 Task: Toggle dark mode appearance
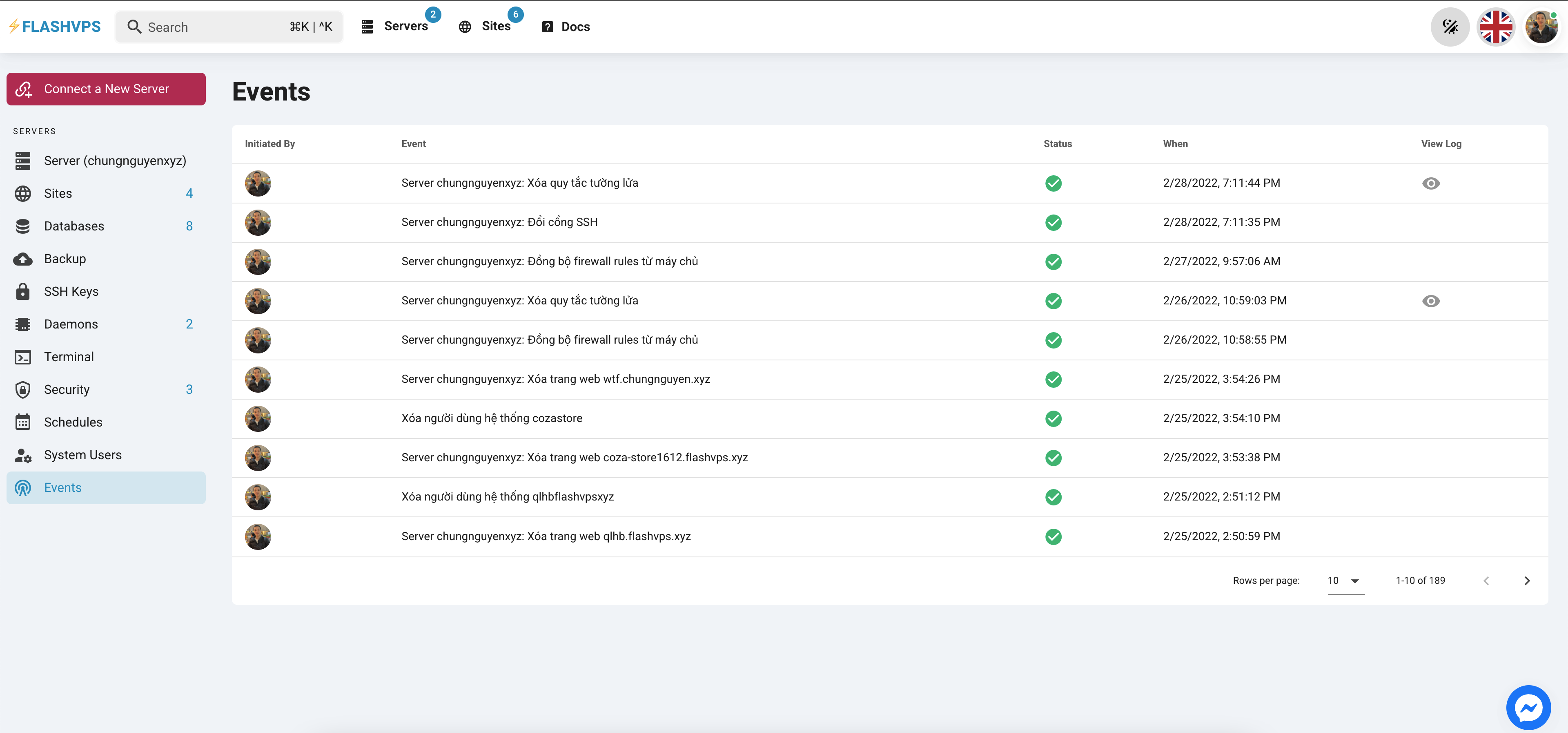coord(1450,27)
